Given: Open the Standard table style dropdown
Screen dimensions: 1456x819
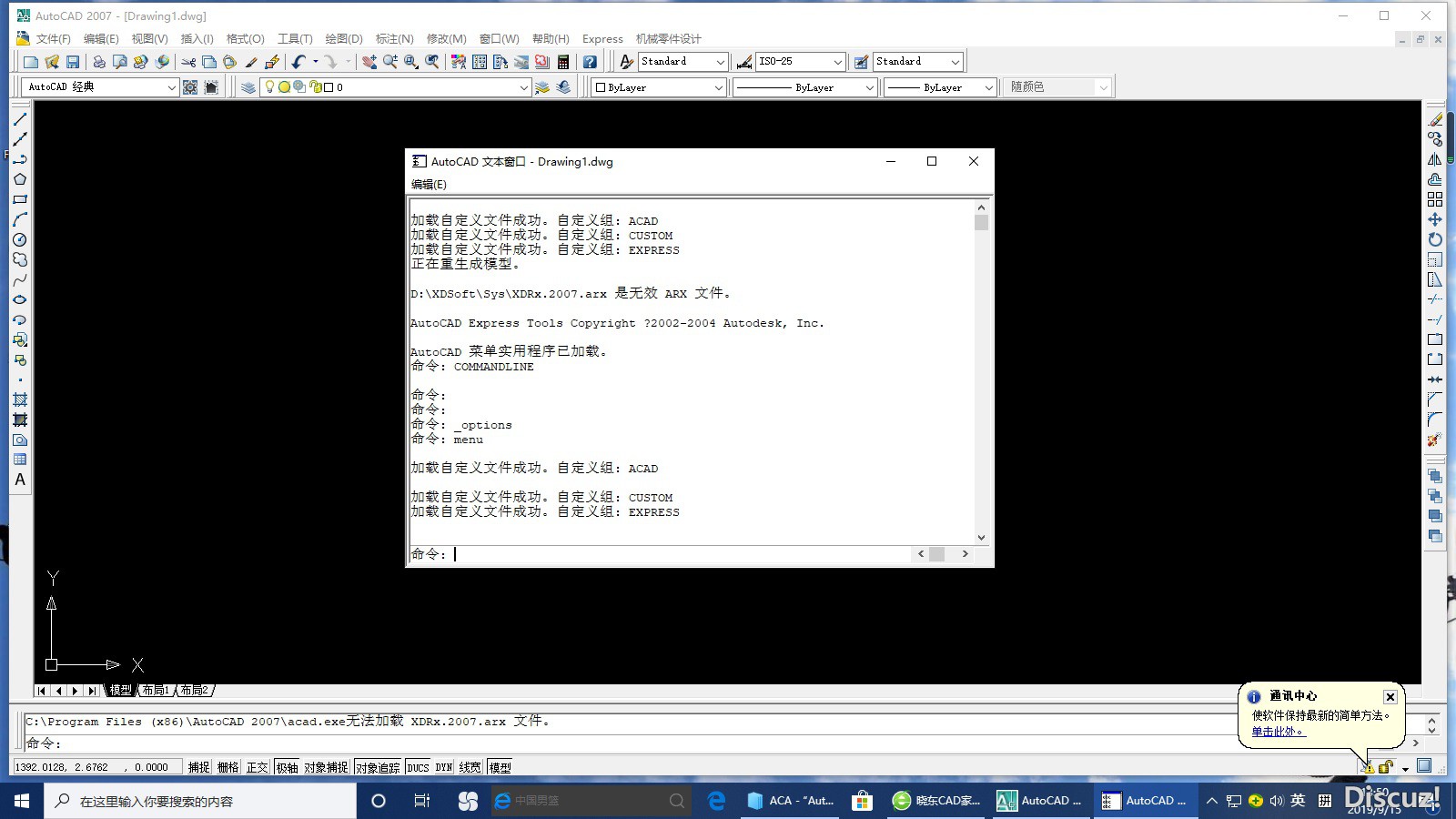Looking at the screenshot, I should tap(955, 62).
